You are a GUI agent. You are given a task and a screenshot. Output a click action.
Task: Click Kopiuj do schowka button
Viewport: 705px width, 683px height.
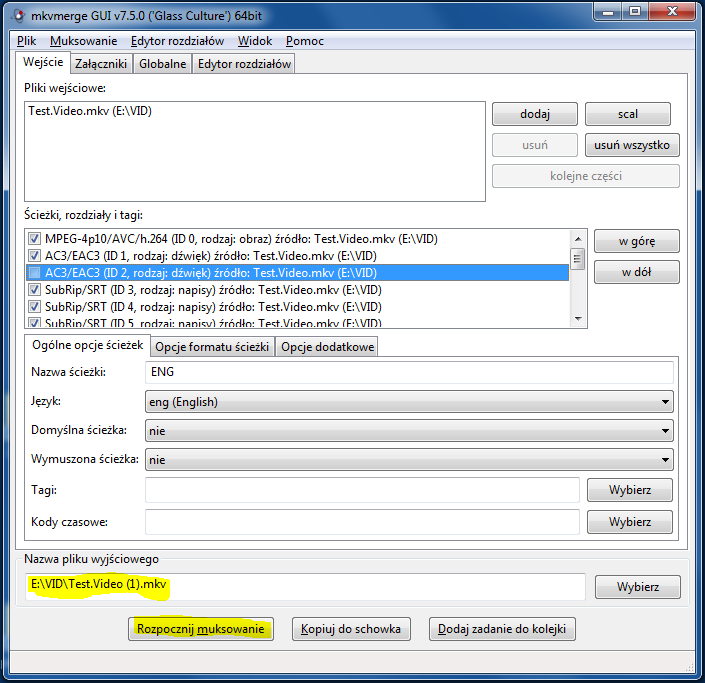click(x=351, y=629)
